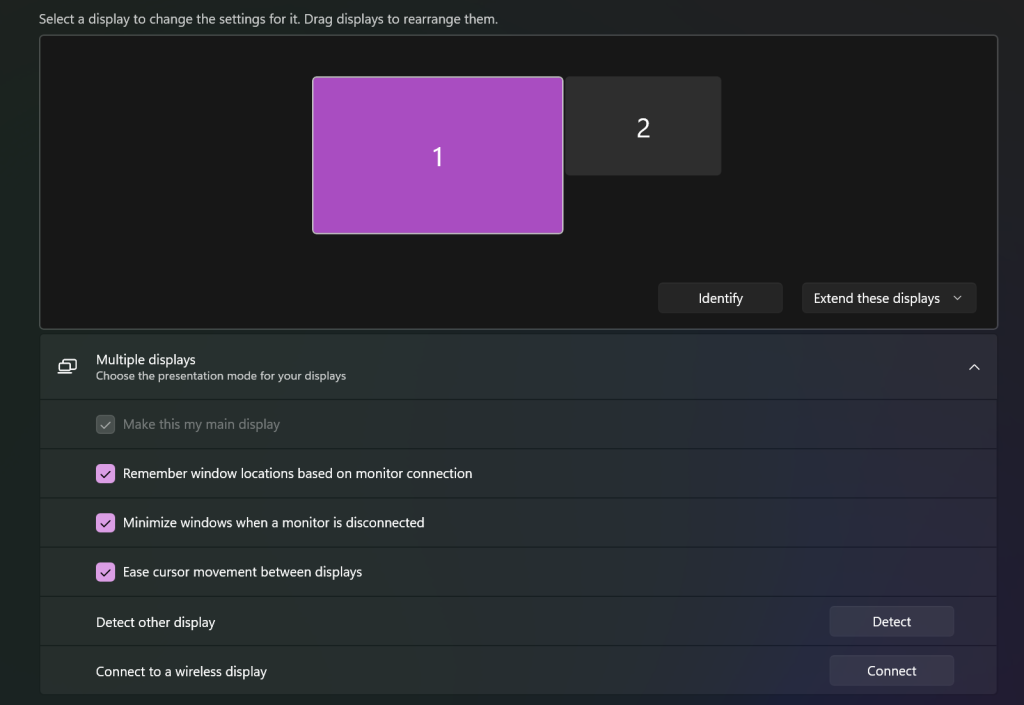
Task: Open the "Extend these displays" dropdown
Action: (x=888, y=298)
